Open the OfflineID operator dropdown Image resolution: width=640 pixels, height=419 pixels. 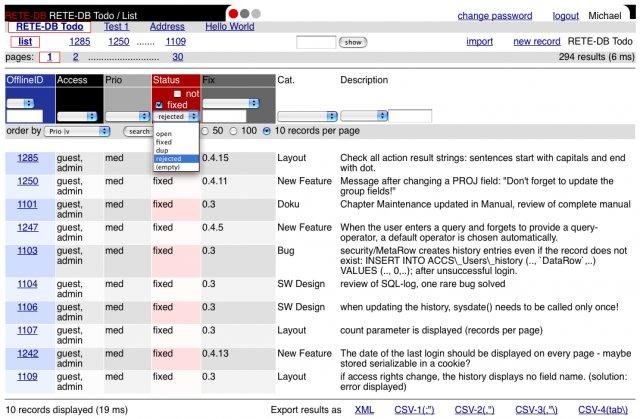click(20, 103)
